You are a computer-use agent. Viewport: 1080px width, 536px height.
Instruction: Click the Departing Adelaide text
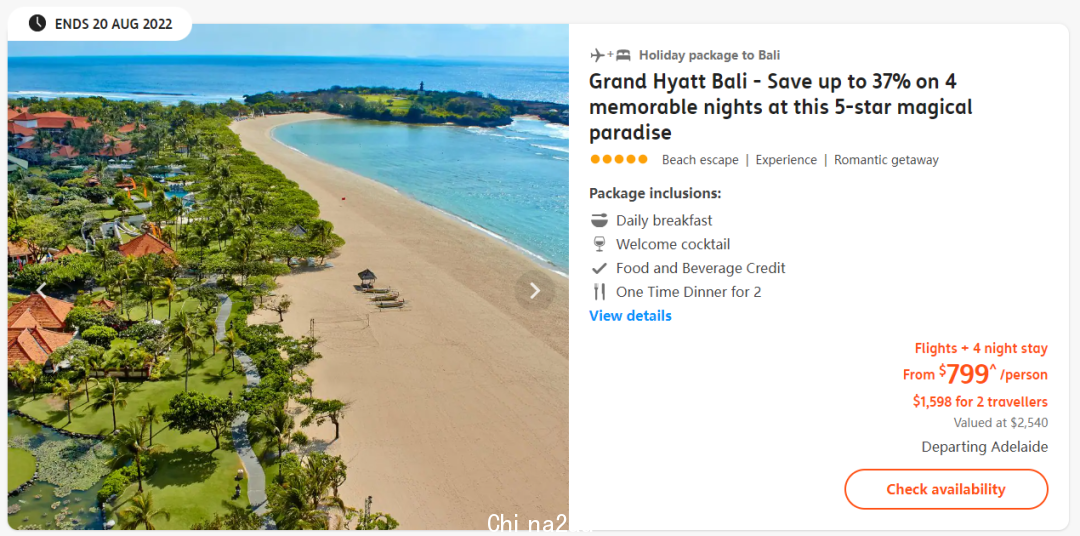[x=984, y=447]
